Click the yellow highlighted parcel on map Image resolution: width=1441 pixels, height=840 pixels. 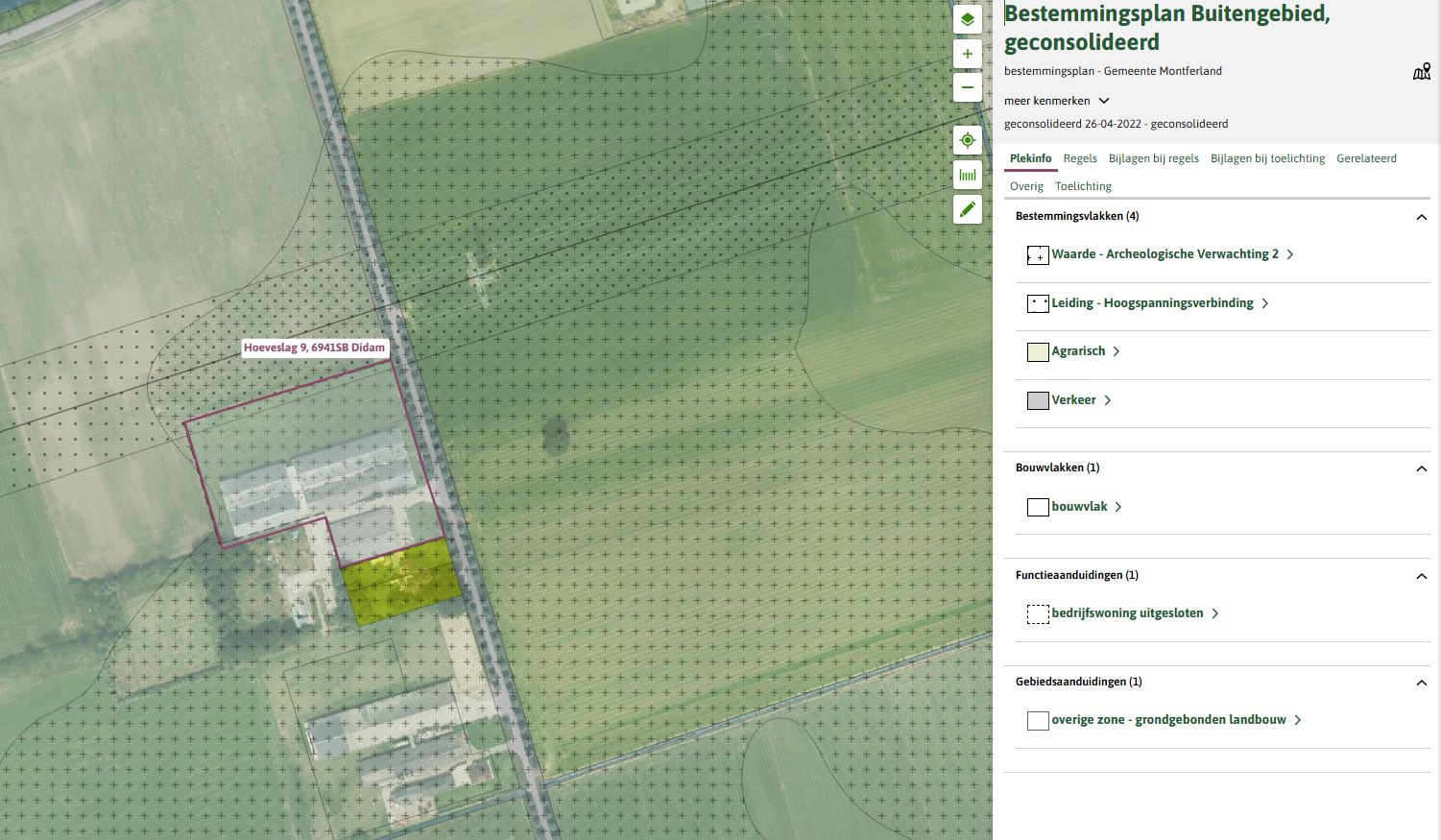coord(401,582)
